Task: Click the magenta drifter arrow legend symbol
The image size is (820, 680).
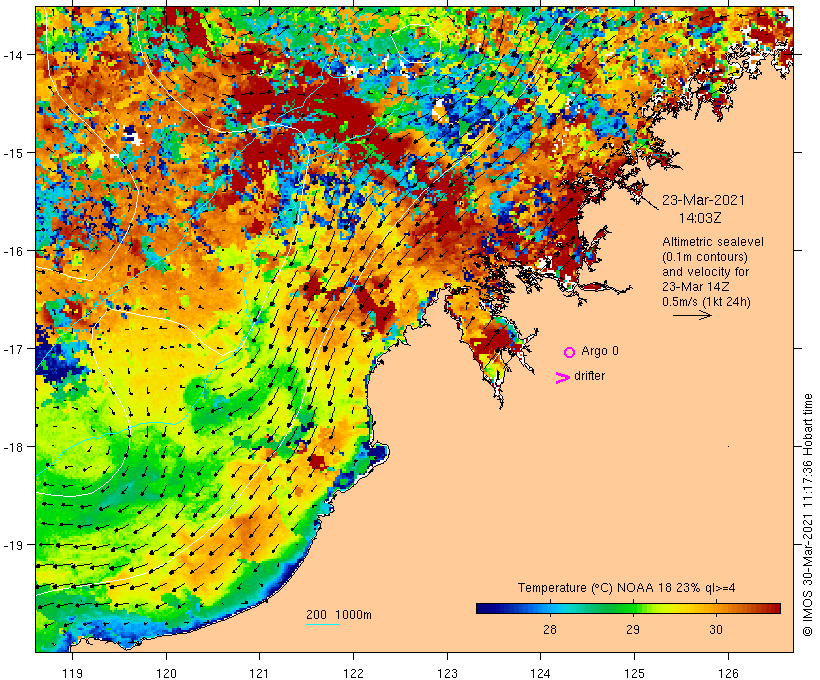Action: [x=563, y=378]
